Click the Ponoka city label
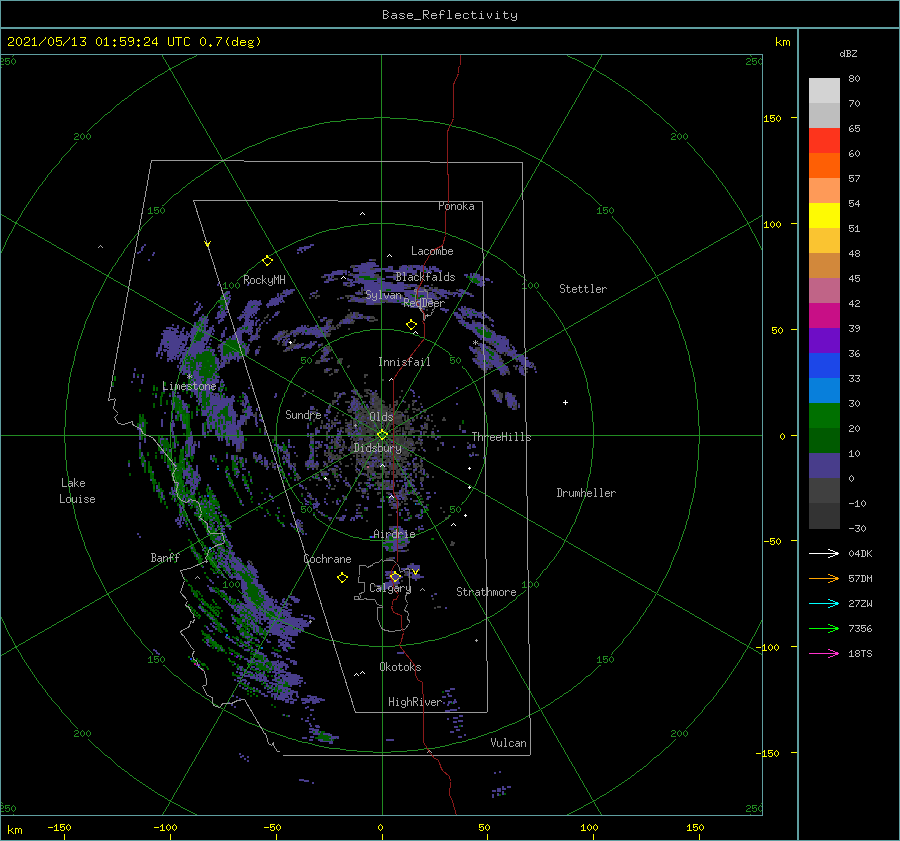 point(456,206)
